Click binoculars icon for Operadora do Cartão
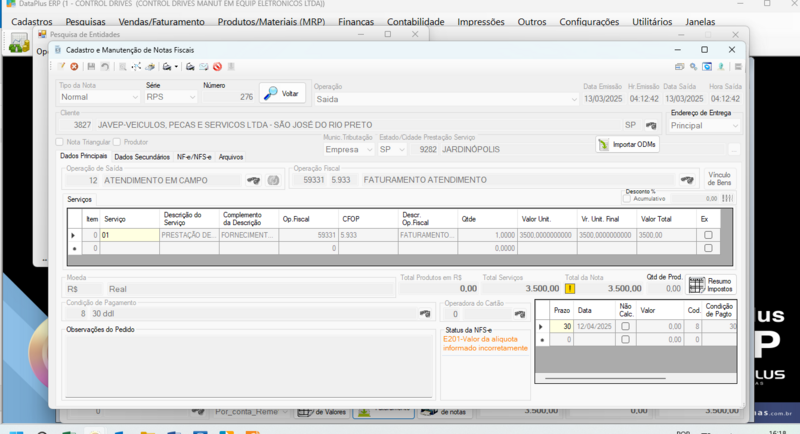 pyautogui.click(x=520, y=314)
